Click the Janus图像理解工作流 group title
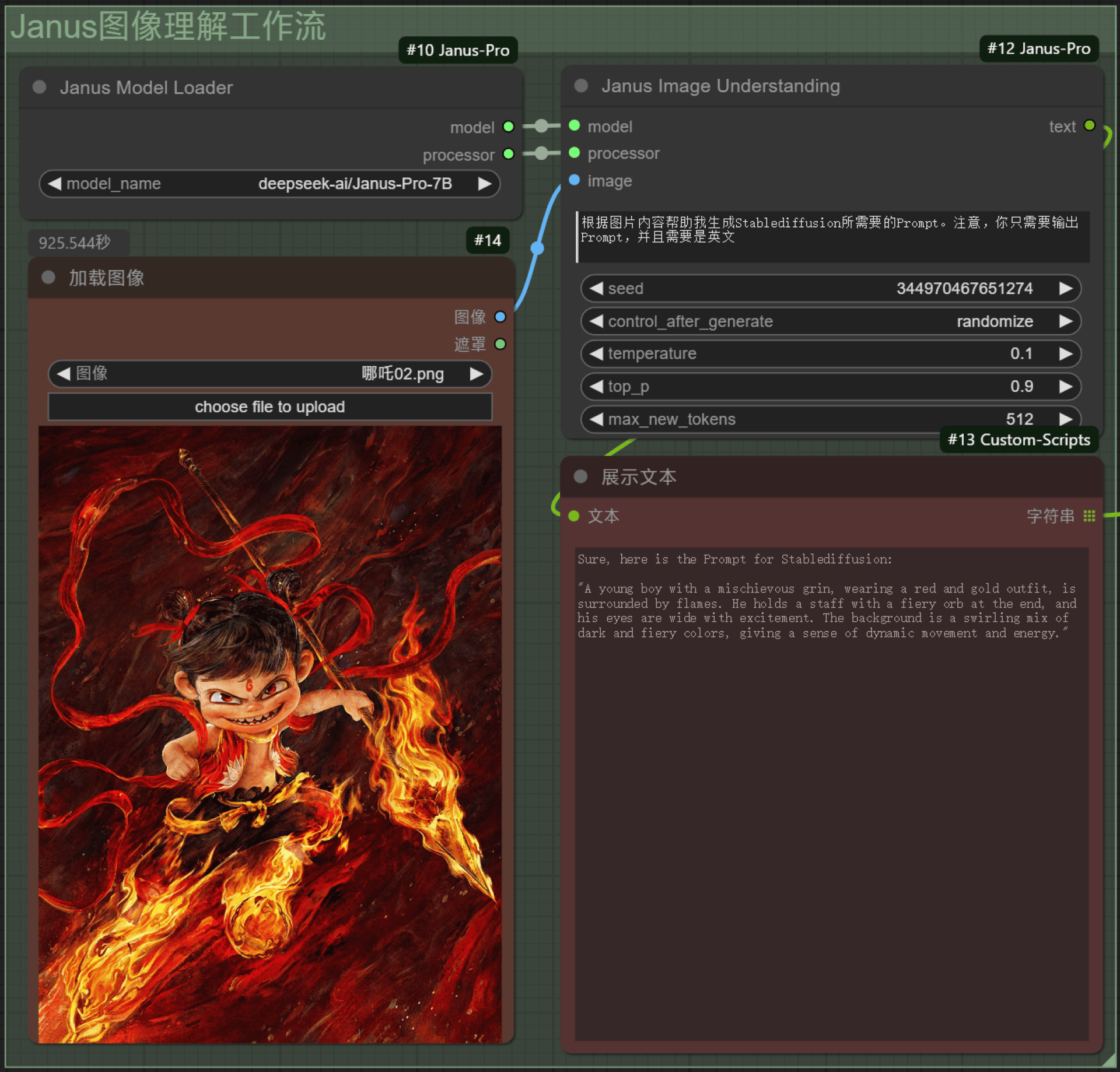Screen dimensions: 1120x1072 tap(169, 26)
